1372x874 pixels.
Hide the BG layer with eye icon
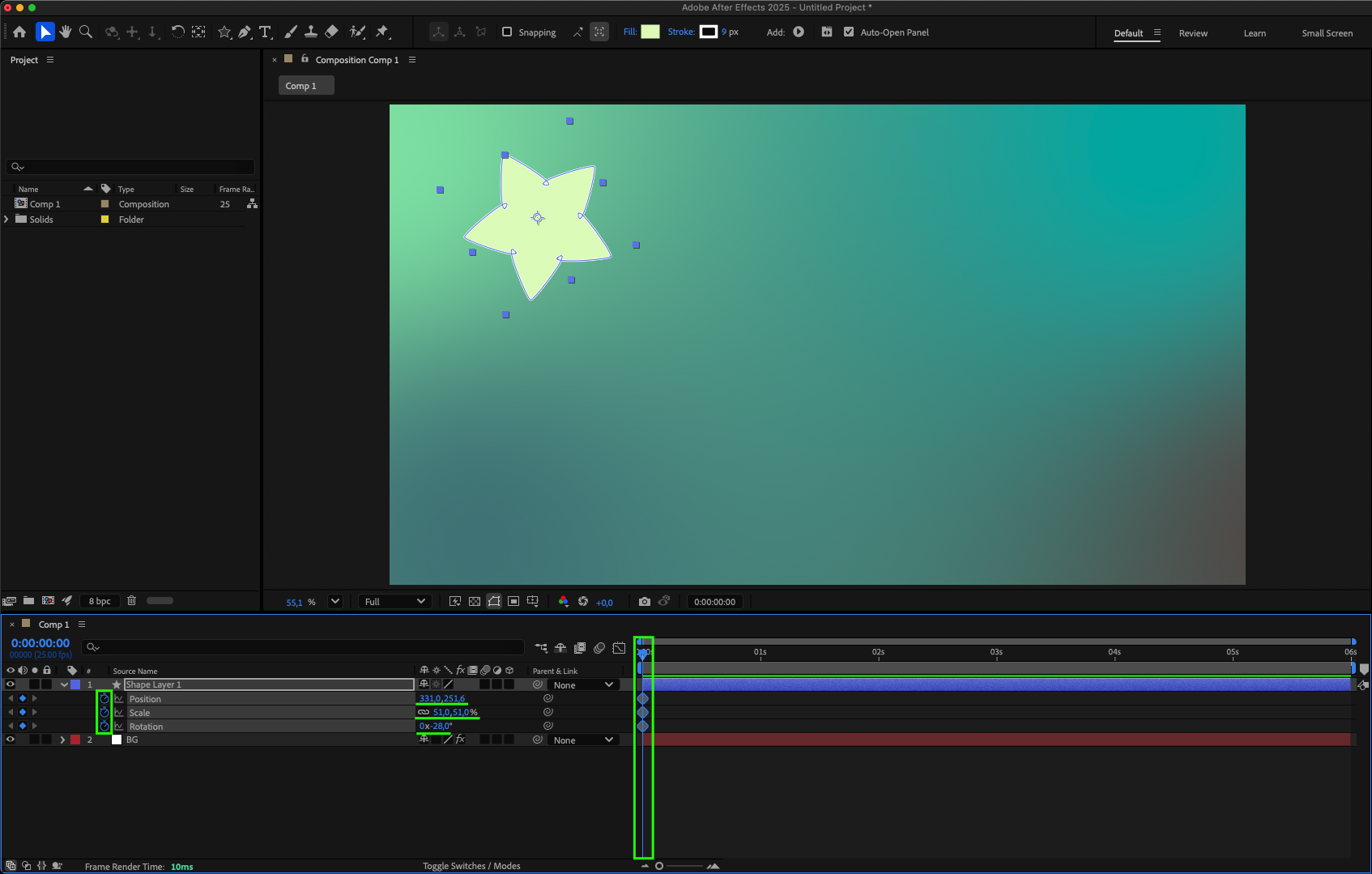pos(11,740)
